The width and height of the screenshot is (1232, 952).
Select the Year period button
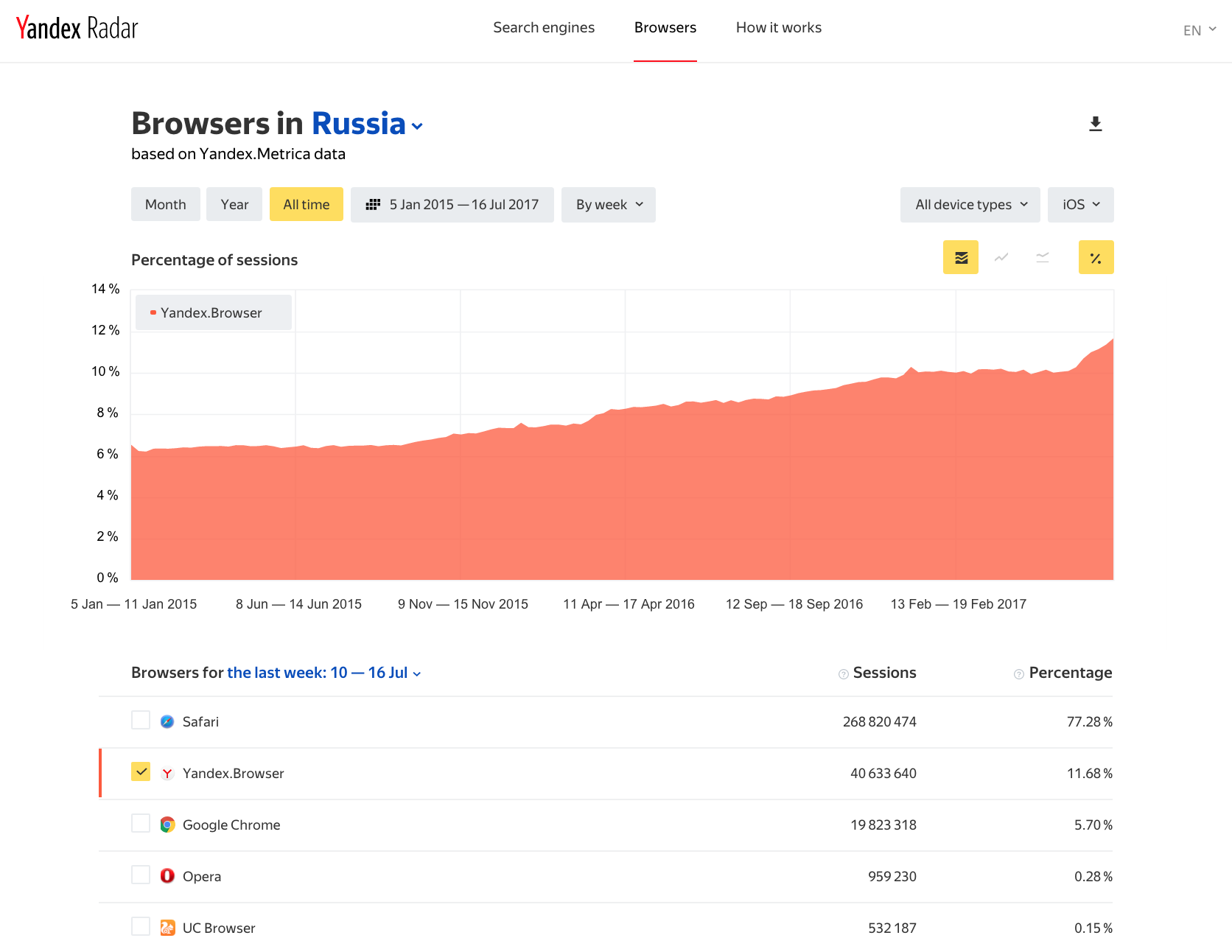click(x=234, y=205)
